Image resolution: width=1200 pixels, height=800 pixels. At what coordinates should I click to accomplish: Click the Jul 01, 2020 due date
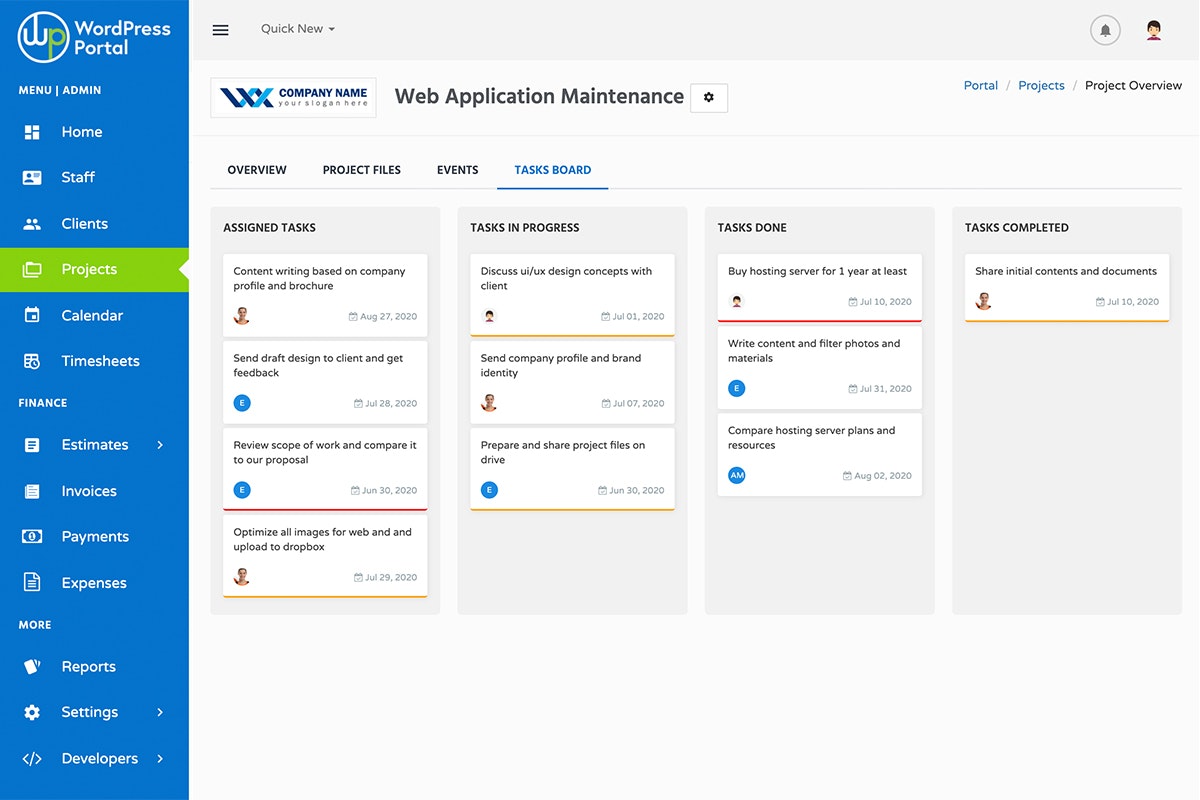(x=632, y=317)
